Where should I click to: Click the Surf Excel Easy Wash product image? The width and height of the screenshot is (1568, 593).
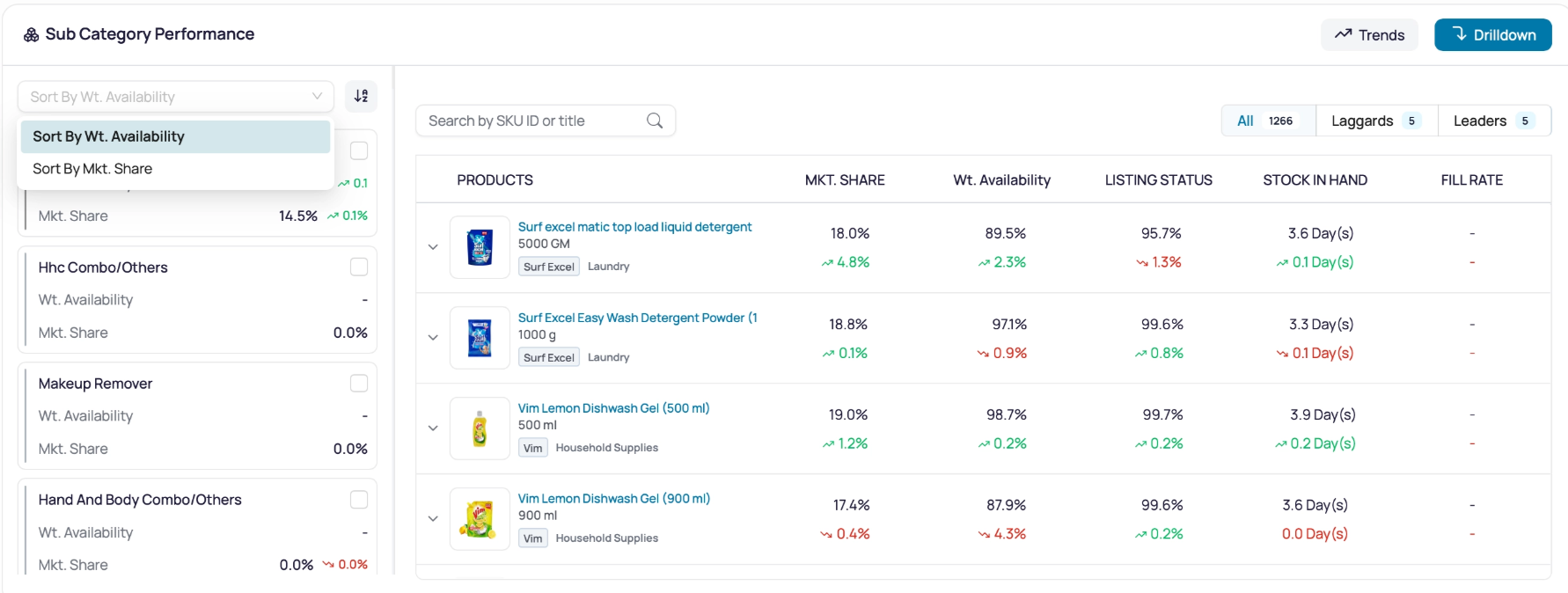pos(480,338)
